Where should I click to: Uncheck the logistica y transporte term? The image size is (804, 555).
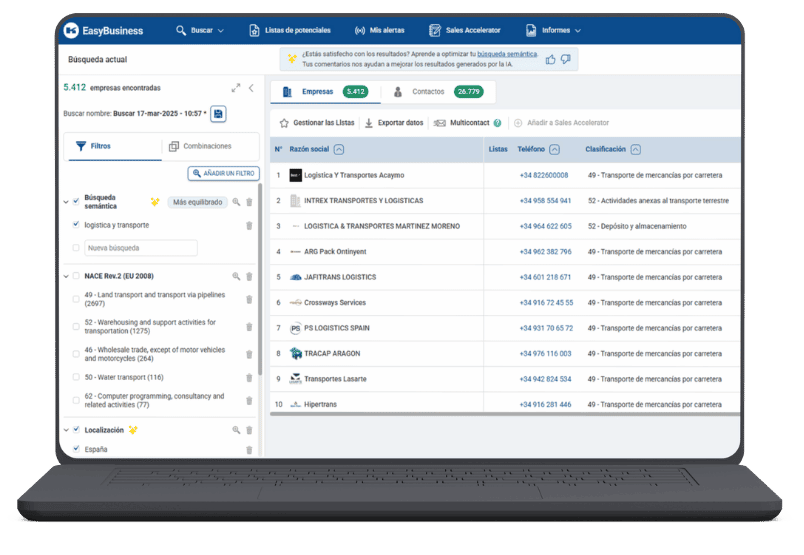[76, 224]
